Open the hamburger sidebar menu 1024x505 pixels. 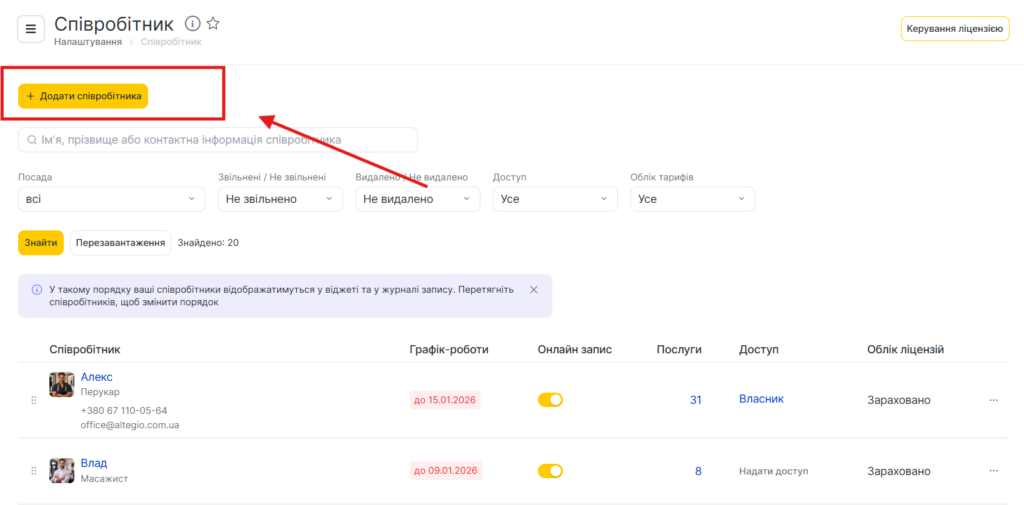(x=30, y=30)
